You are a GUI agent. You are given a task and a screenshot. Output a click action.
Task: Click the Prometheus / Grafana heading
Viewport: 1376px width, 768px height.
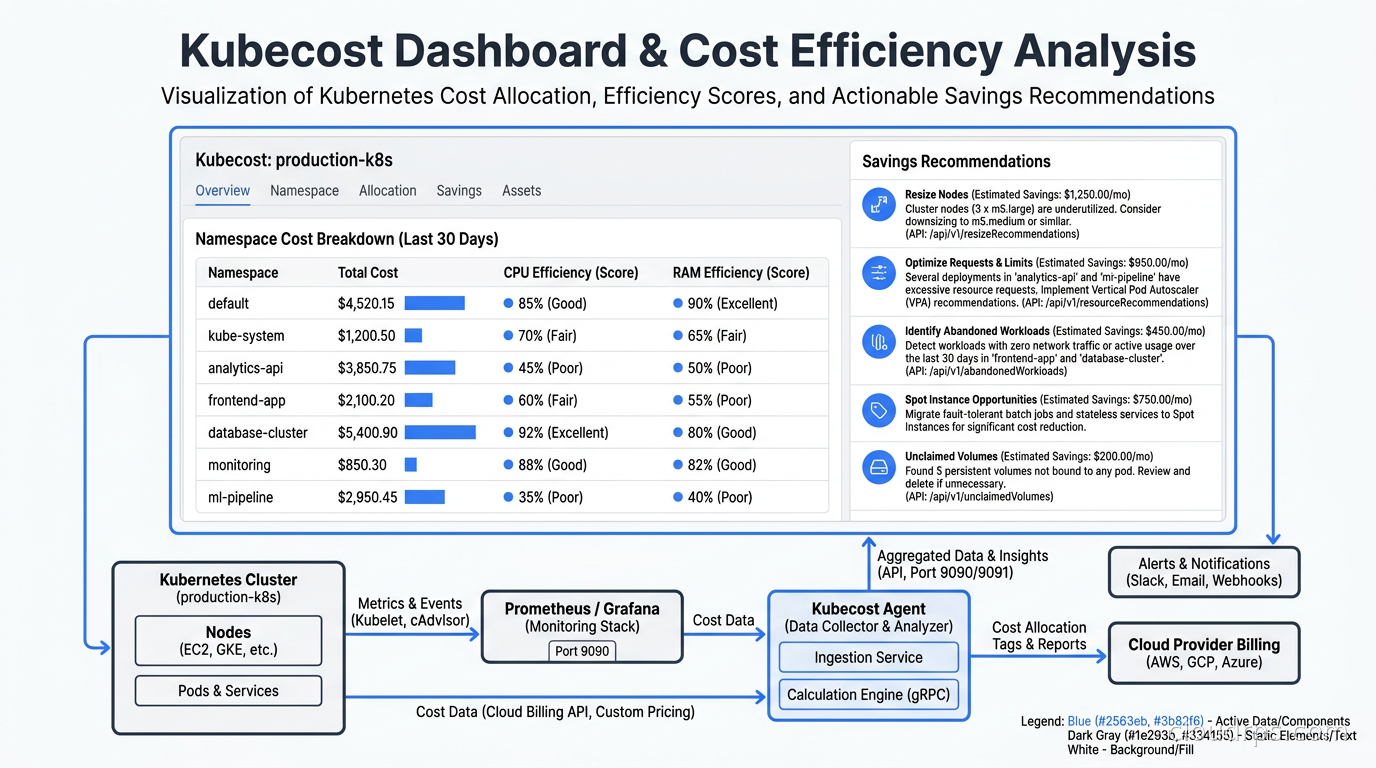[x=582, y=609]
